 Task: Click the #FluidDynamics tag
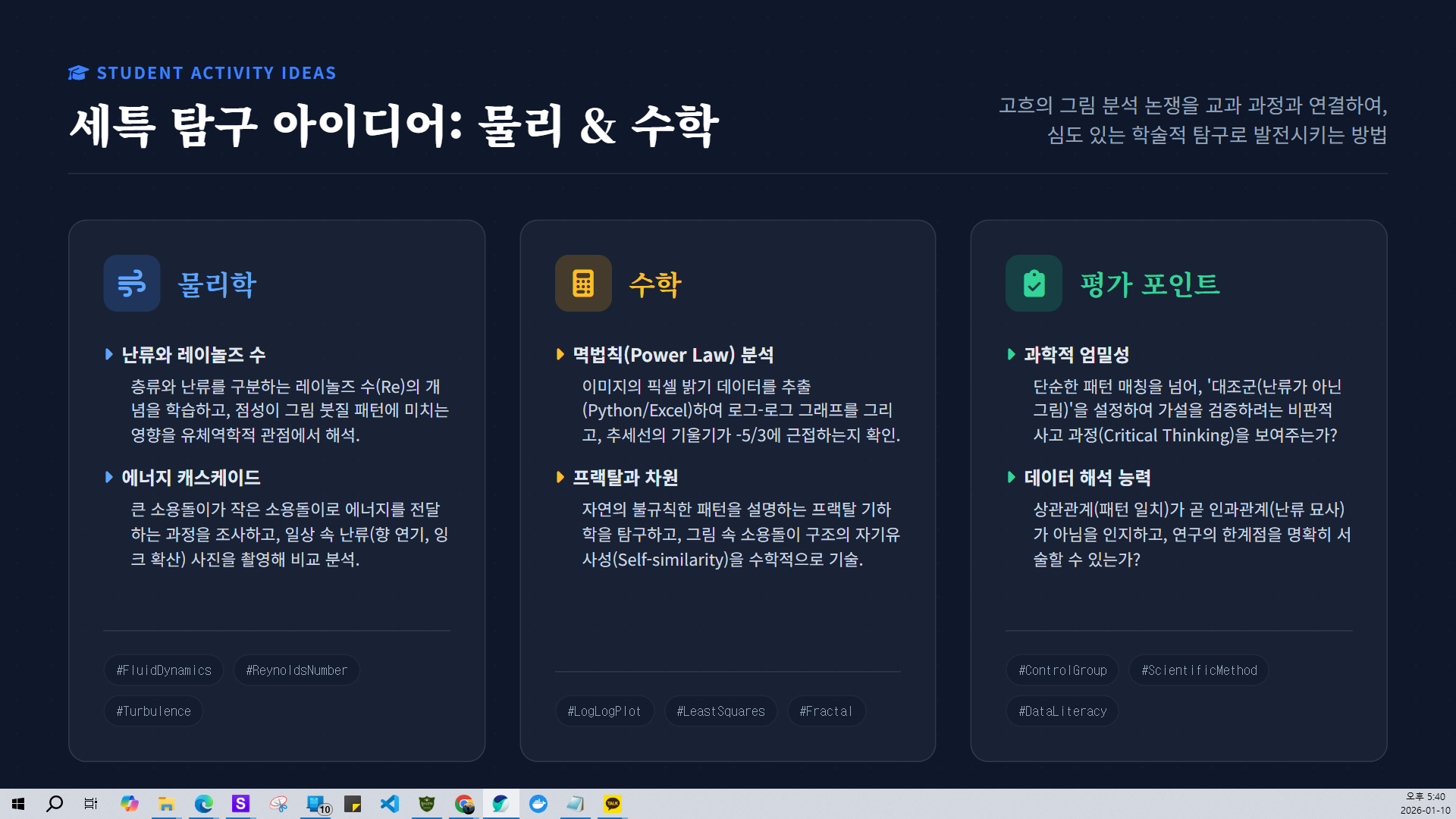[x=164, y=670]
